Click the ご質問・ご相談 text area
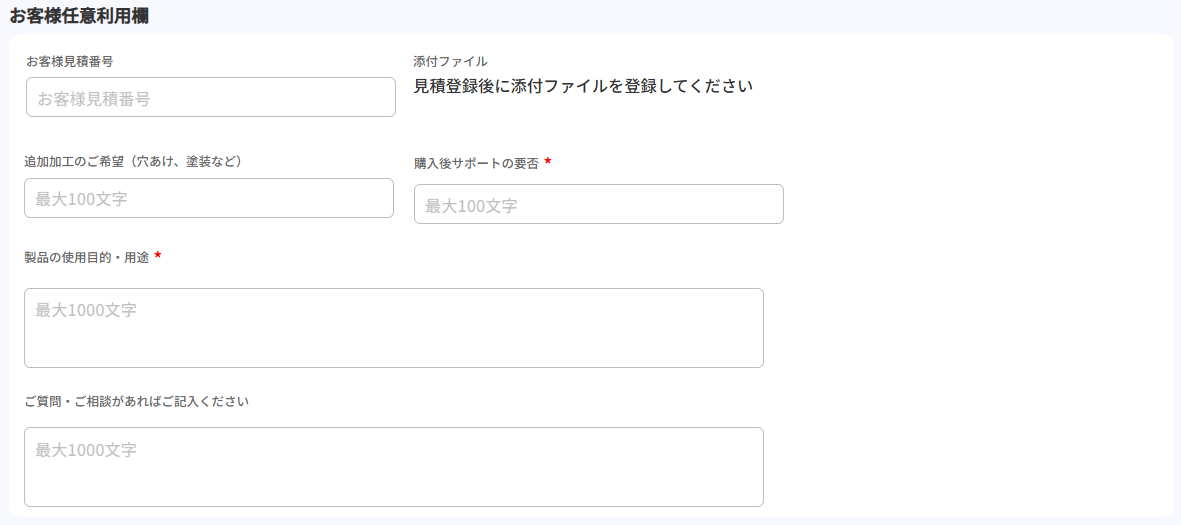Viewport: 1181px width, 525px height. tap(393, 467)
